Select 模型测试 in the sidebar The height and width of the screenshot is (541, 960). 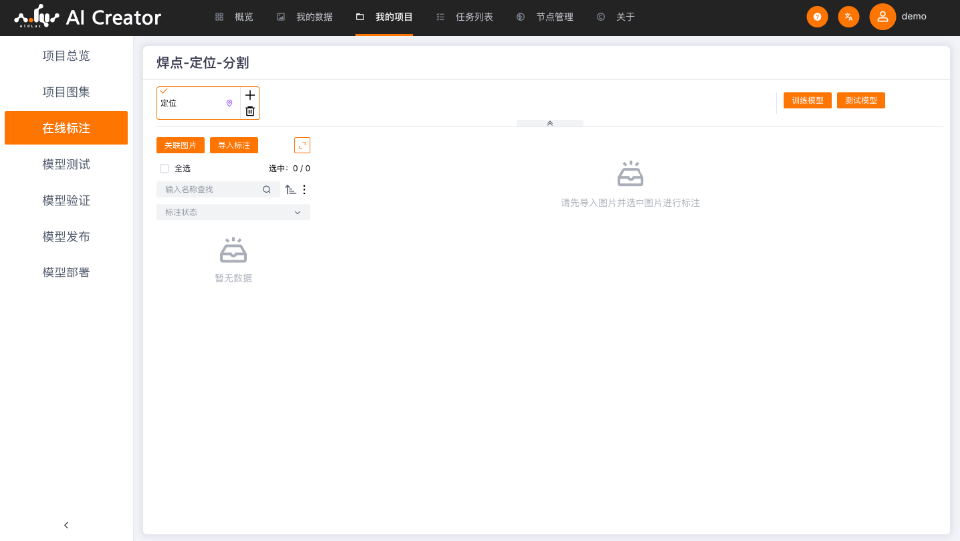[66, 164]
